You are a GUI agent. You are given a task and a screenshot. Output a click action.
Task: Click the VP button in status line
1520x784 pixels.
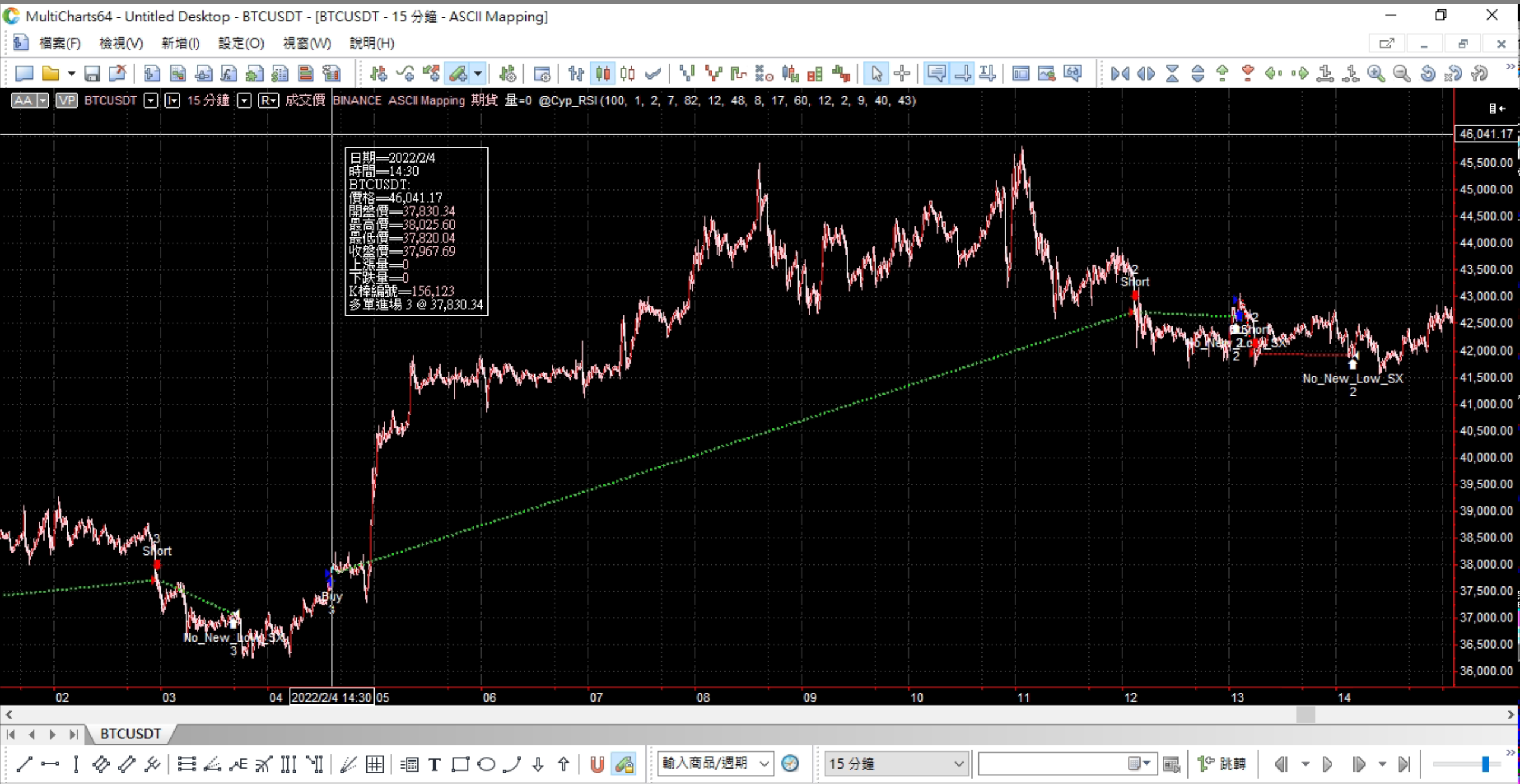(x=66, y=100)
